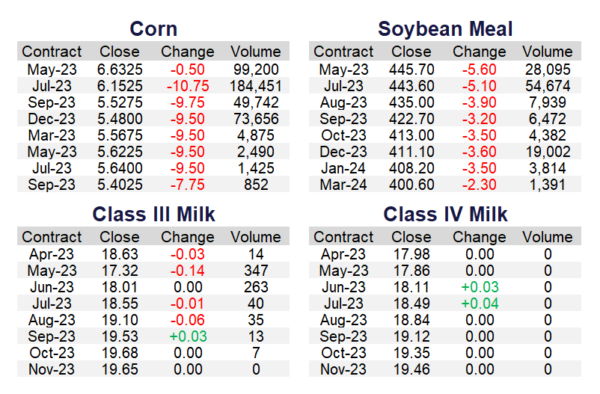The height and width of the screenshot is (394, 600).
Task: Select Soybean Meal Aug-23 change -3.90
Action: [x=479, y=103]
